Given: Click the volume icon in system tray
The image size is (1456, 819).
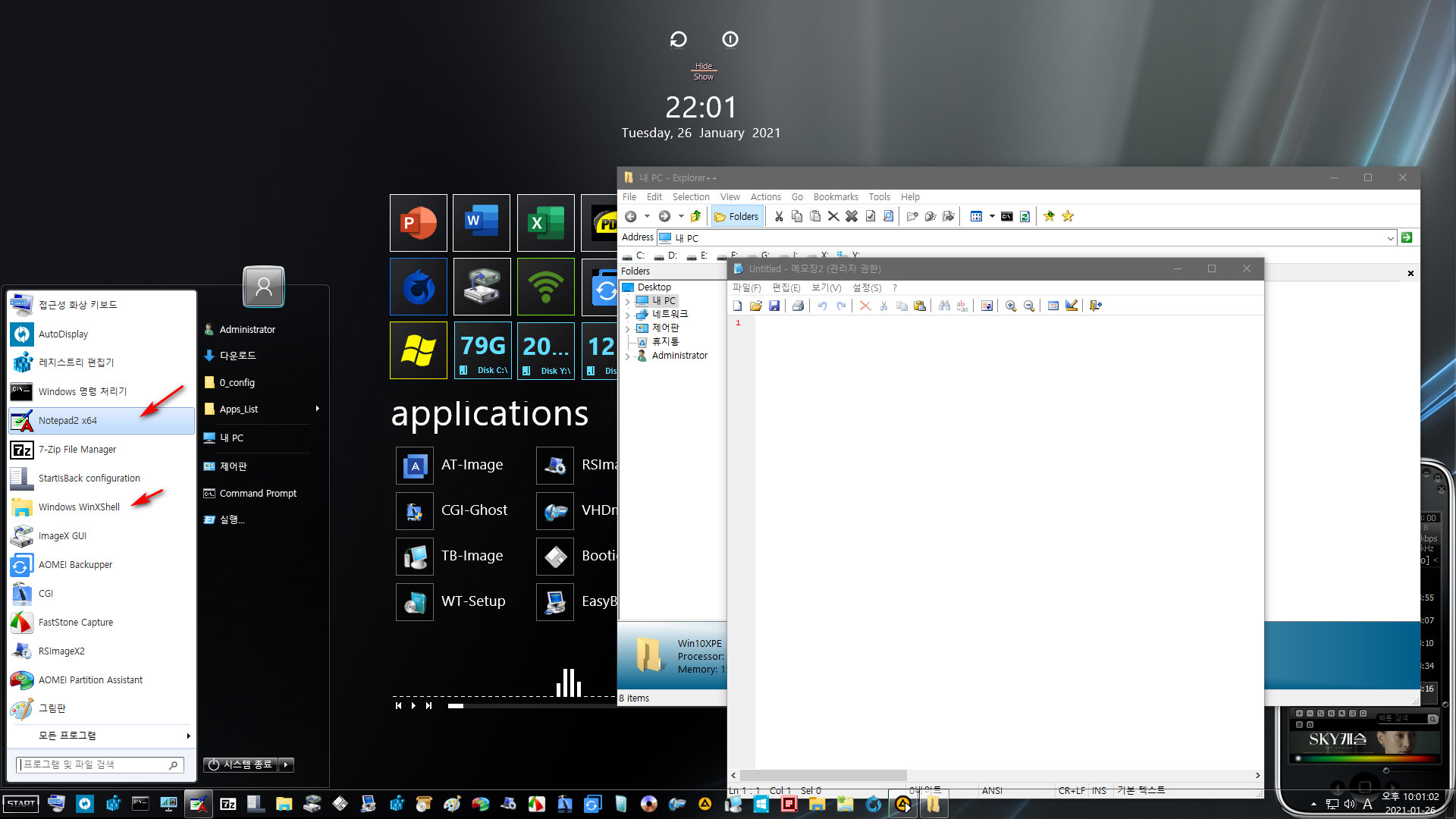Looking at the screenshot, I should click(x=1350, y=804).
